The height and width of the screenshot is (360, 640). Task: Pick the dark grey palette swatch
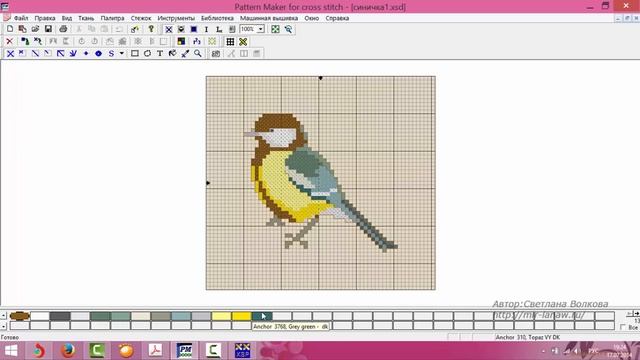point(60,316)
